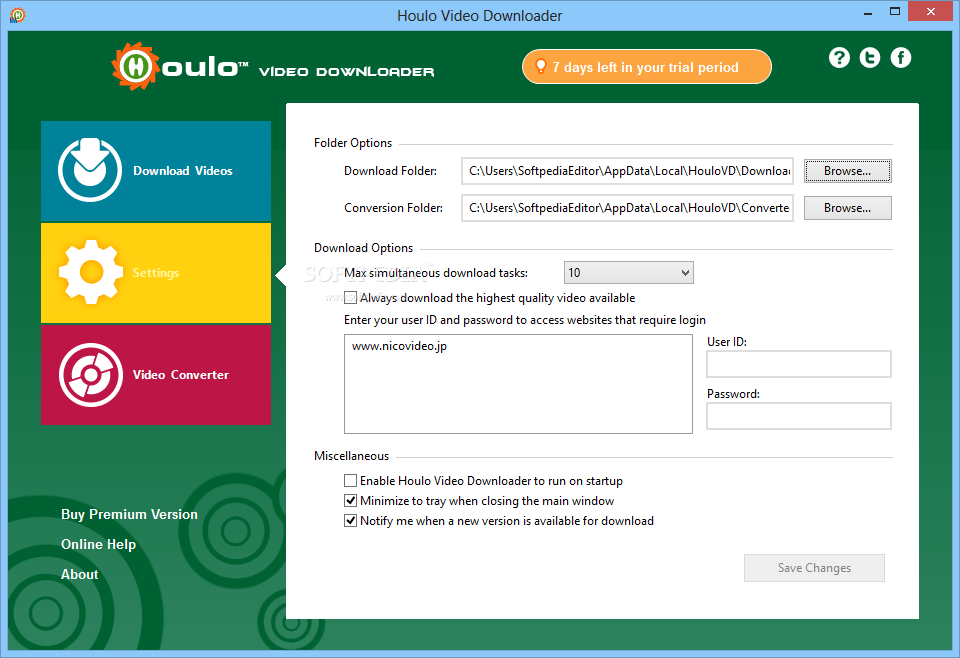Browse for the Conversion Folder
Viewport: 960px width, 658px height.
pos(847,208)
